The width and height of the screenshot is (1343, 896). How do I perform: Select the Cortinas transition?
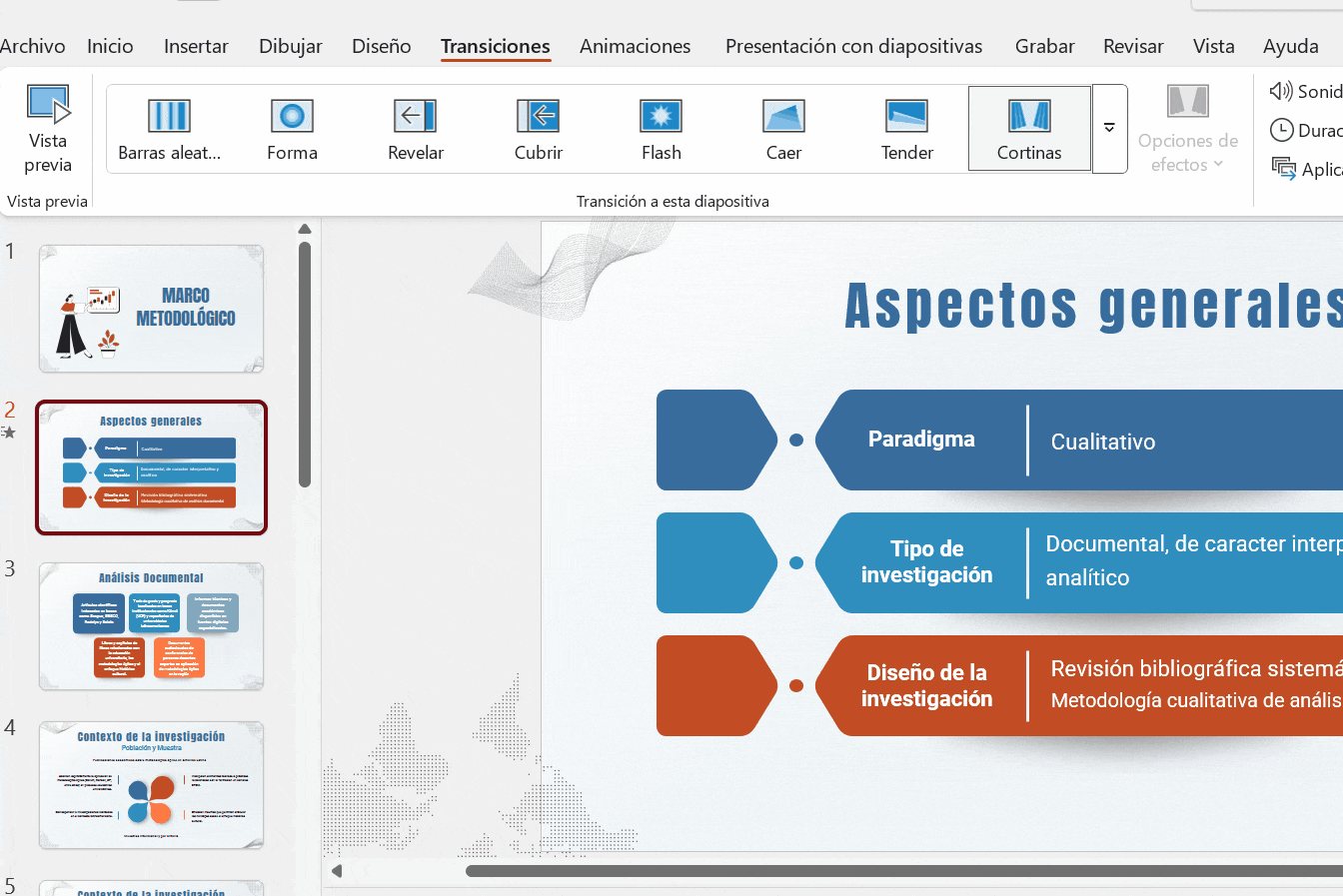tap(1029, 130)
